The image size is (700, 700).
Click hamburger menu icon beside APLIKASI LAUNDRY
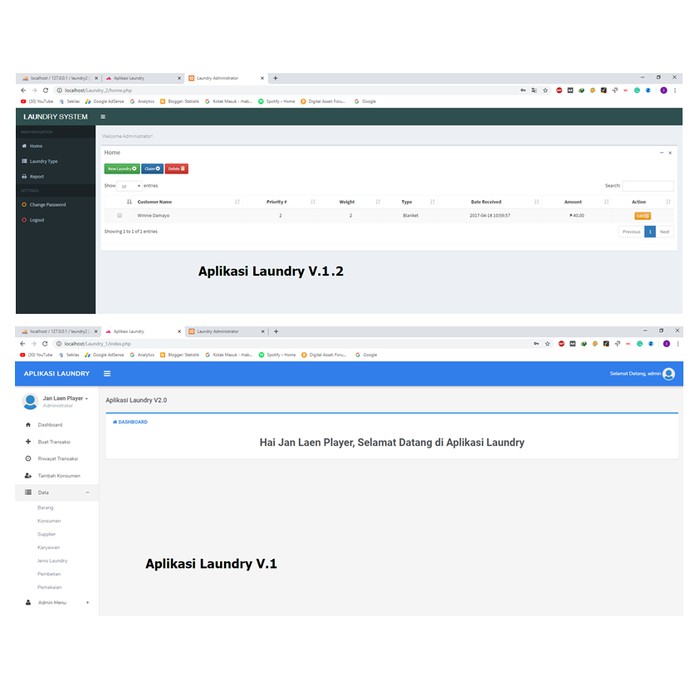click(x=107, y=374)
